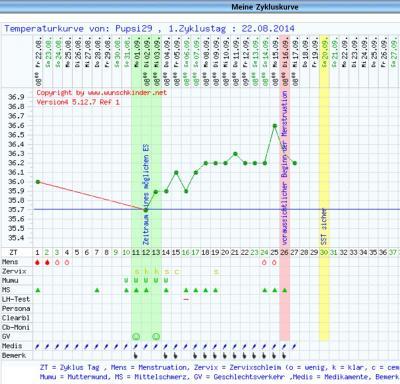The height and width of the screenshot is (384, 400).
Task: Select the 36.1 temperature point on cycle day 15
Action: 176,173
